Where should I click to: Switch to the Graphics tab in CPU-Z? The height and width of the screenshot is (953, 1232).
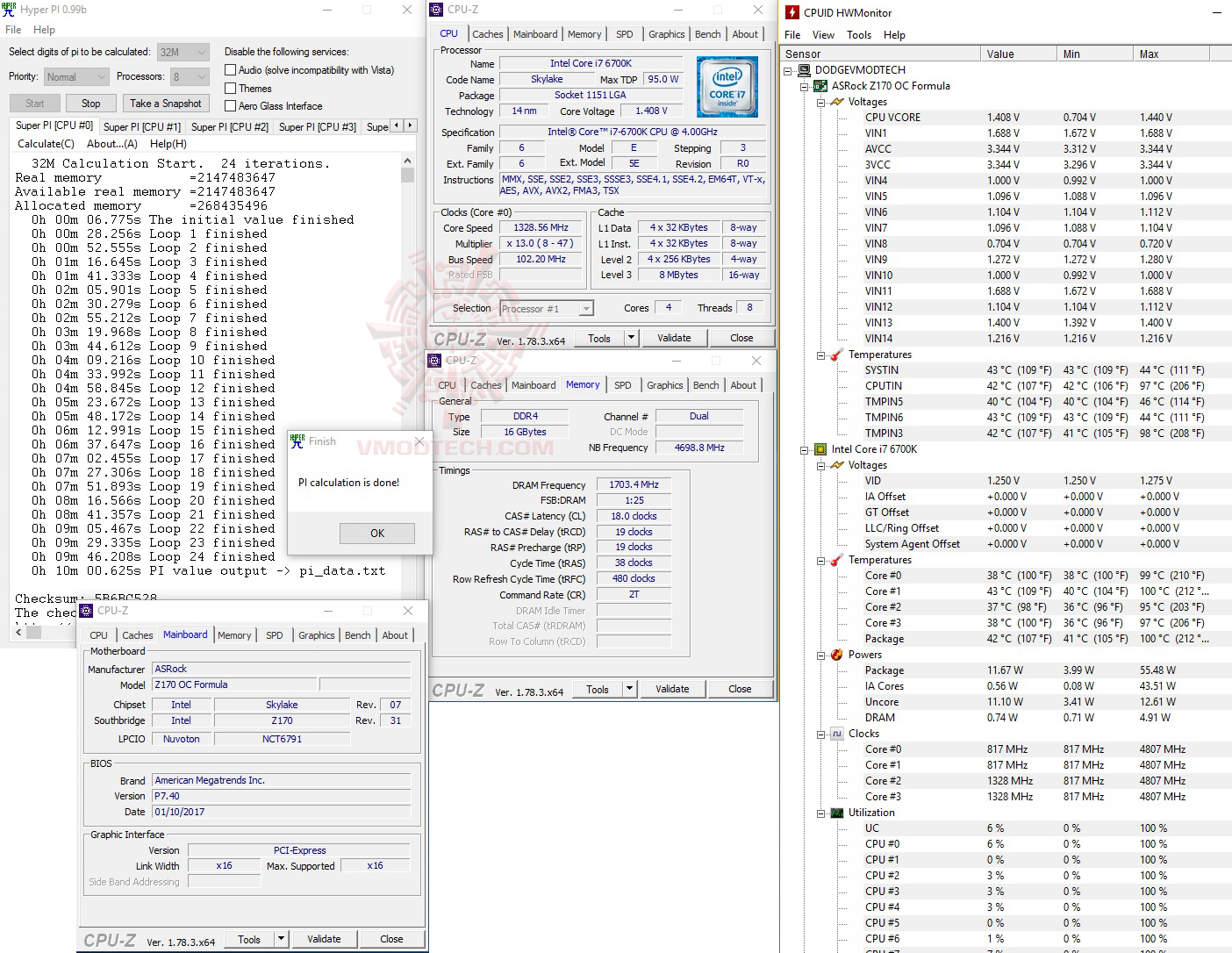click(x=666, y=34)
